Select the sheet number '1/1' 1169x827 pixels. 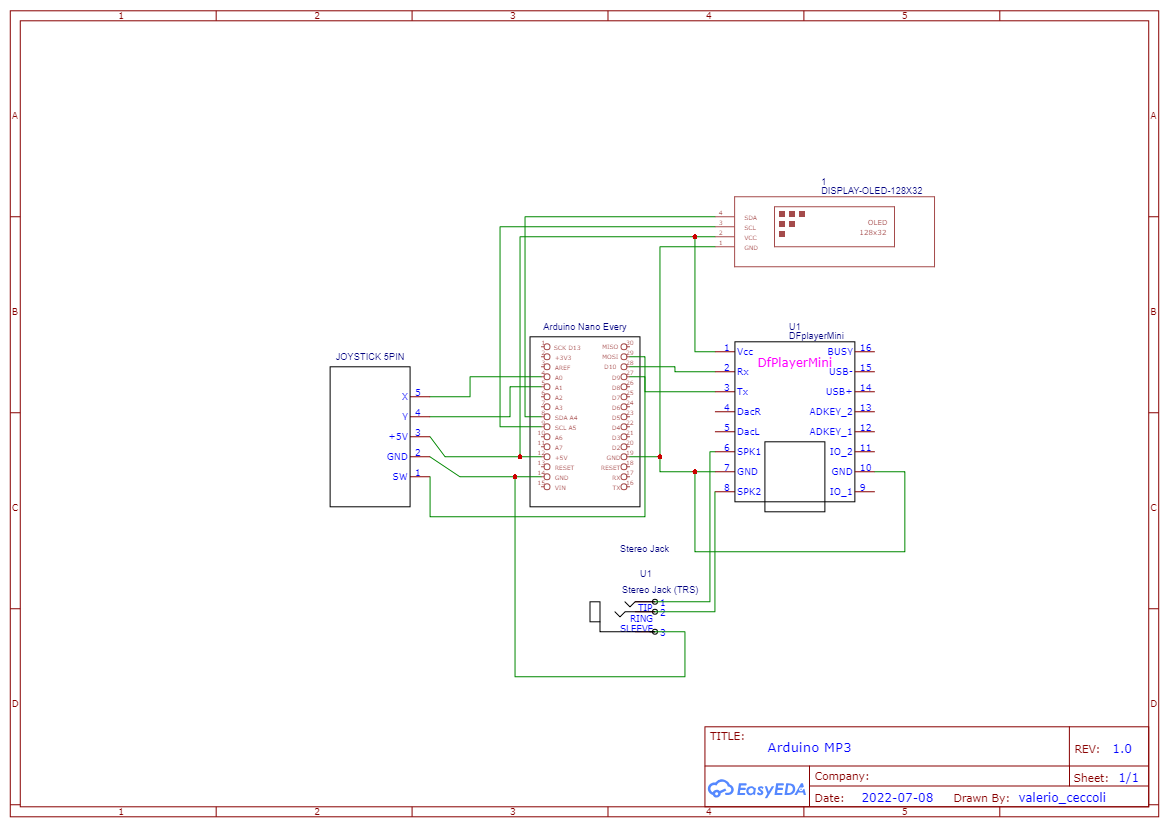pos(1129,778)
